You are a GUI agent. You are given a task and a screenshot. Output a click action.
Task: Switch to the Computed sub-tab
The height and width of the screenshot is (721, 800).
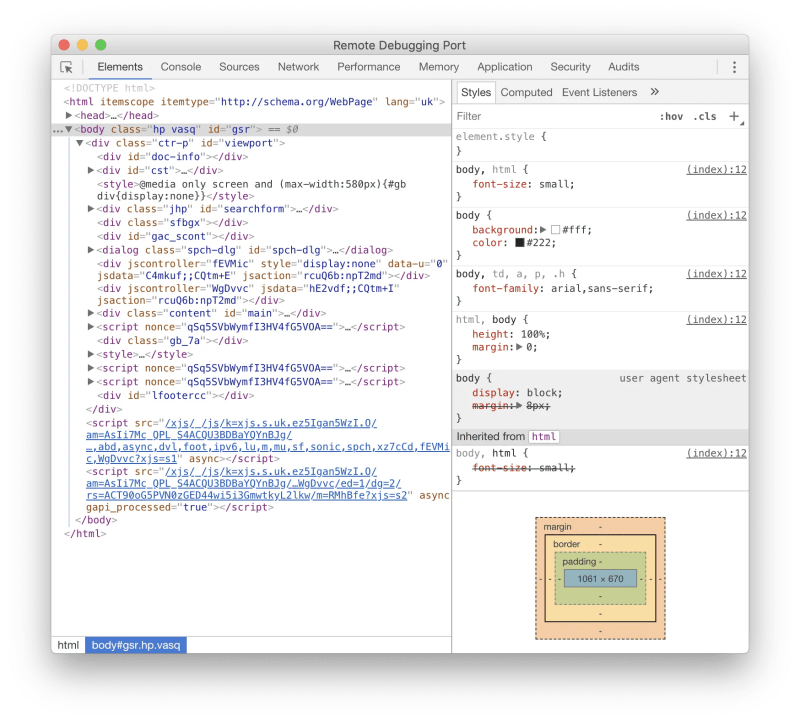point(526,92)
